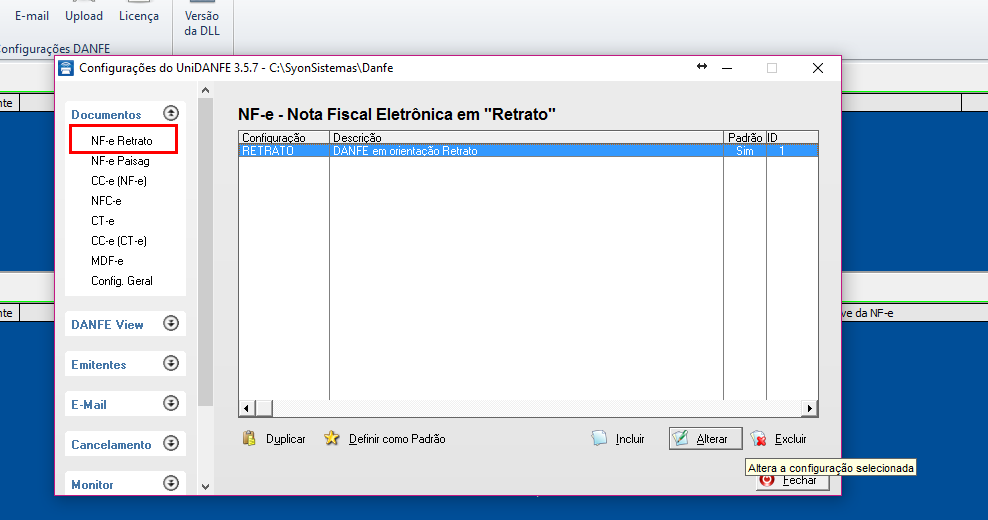The image size is (988, 520).
Task: Click the list's right horizontal scroll arrow
Action: click(811, 408)
